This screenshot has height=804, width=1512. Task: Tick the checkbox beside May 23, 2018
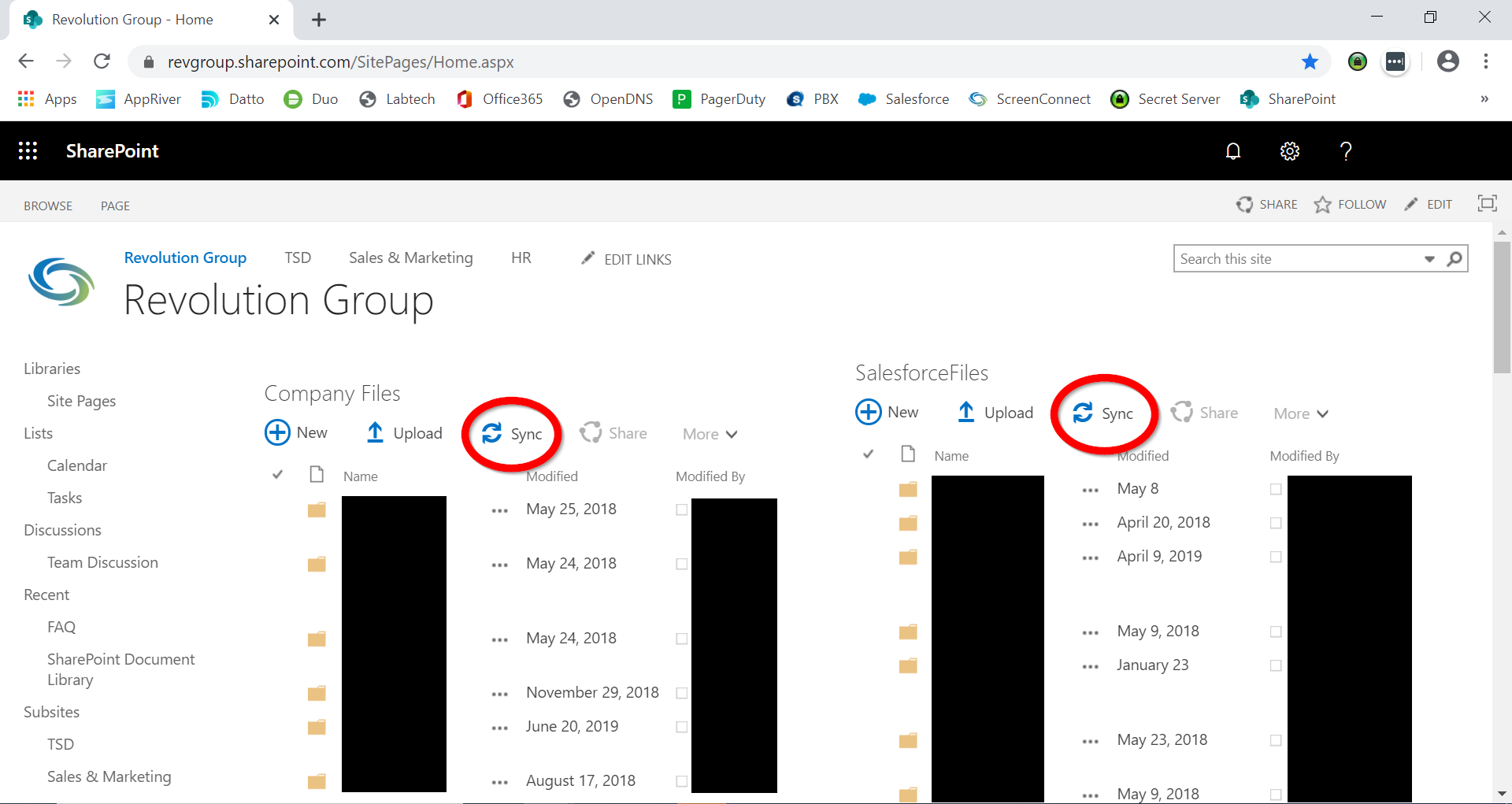point(1276,740)
